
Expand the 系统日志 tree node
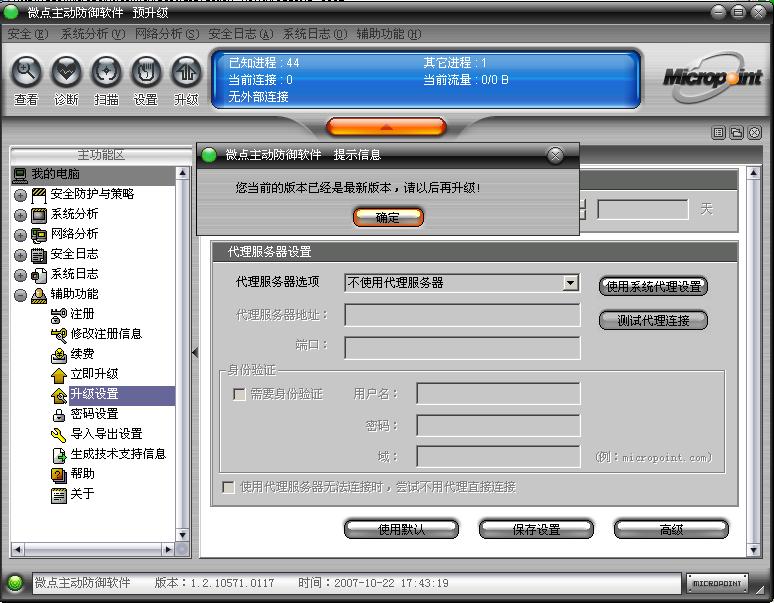click(x=20, y=275)
